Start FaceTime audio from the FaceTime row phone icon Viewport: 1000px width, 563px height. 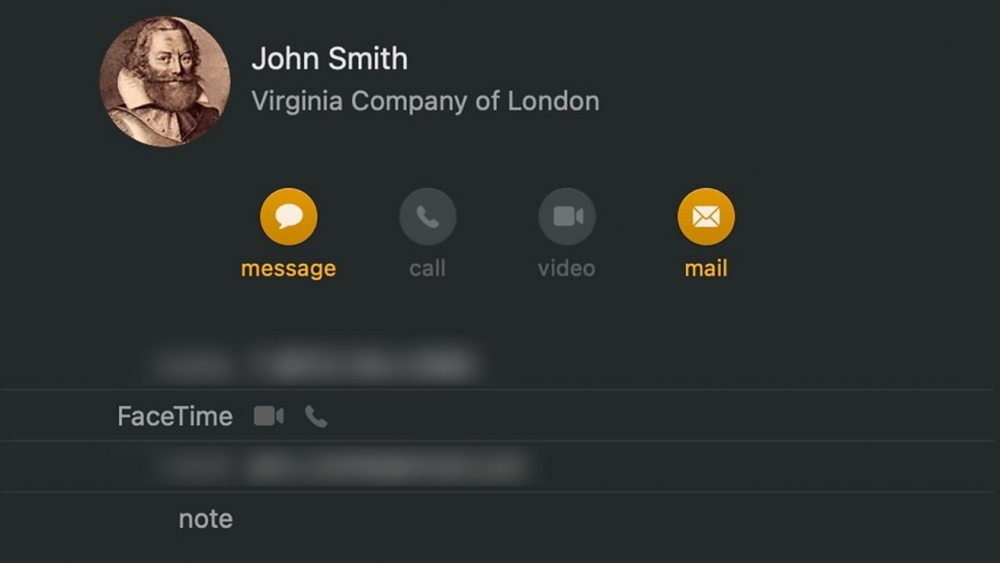point(316,416)
